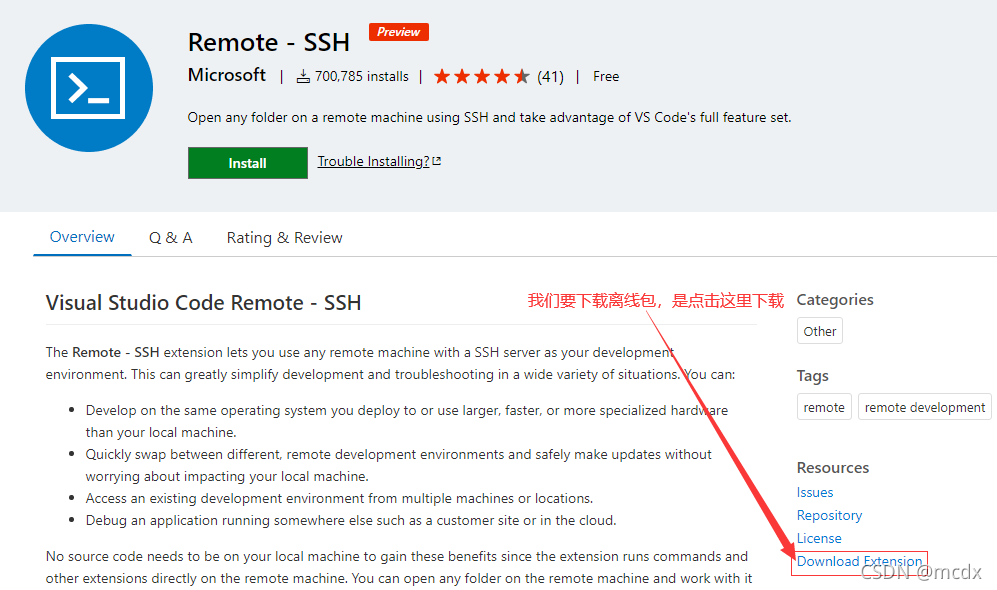Click the green Install button

pyautogui.click(x=247, y=163)
